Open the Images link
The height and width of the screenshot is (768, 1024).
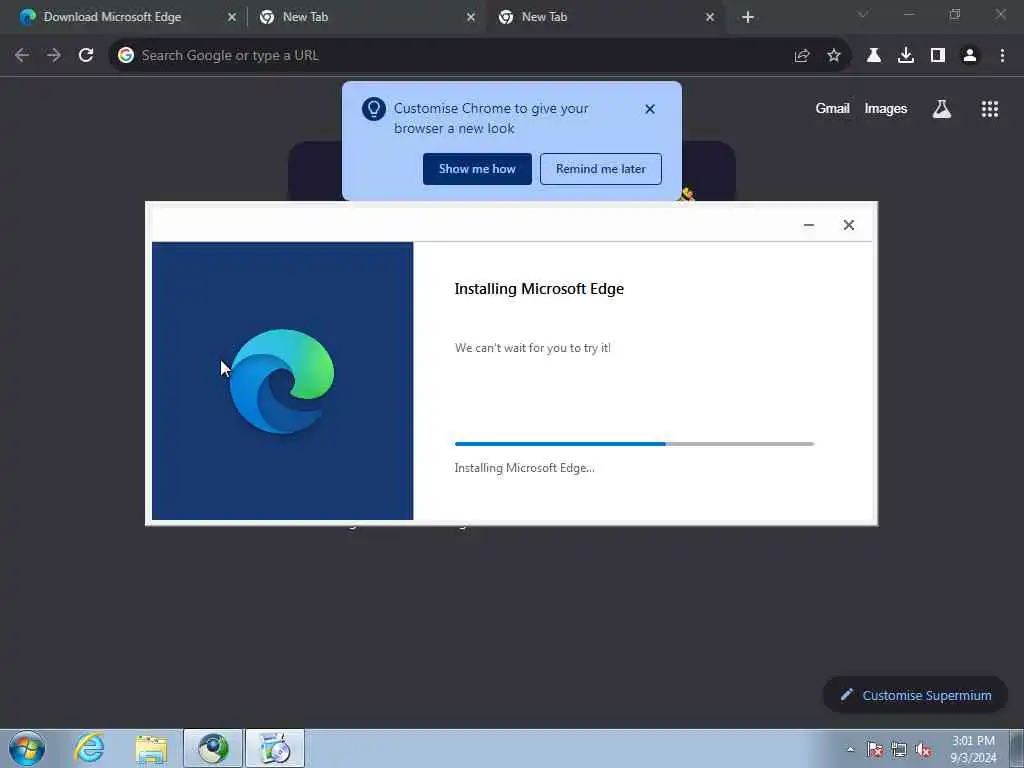click(x=886, y=109)
